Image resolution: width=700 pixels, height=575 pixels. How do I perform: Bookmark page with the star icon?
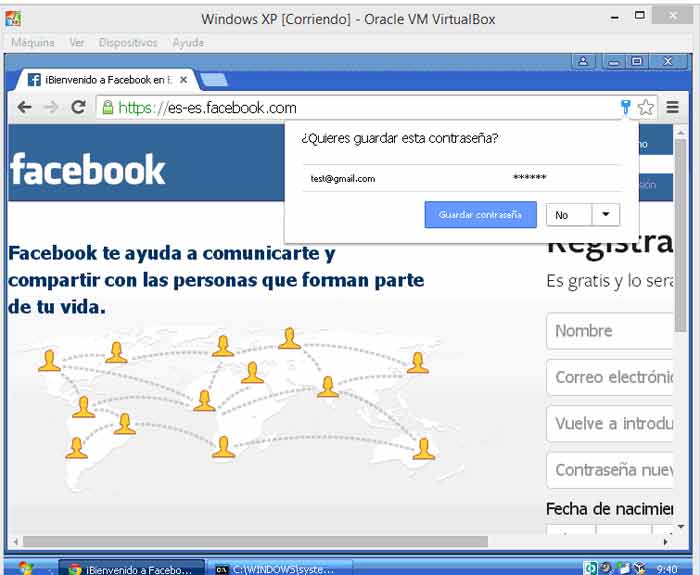tap(646, 108)
